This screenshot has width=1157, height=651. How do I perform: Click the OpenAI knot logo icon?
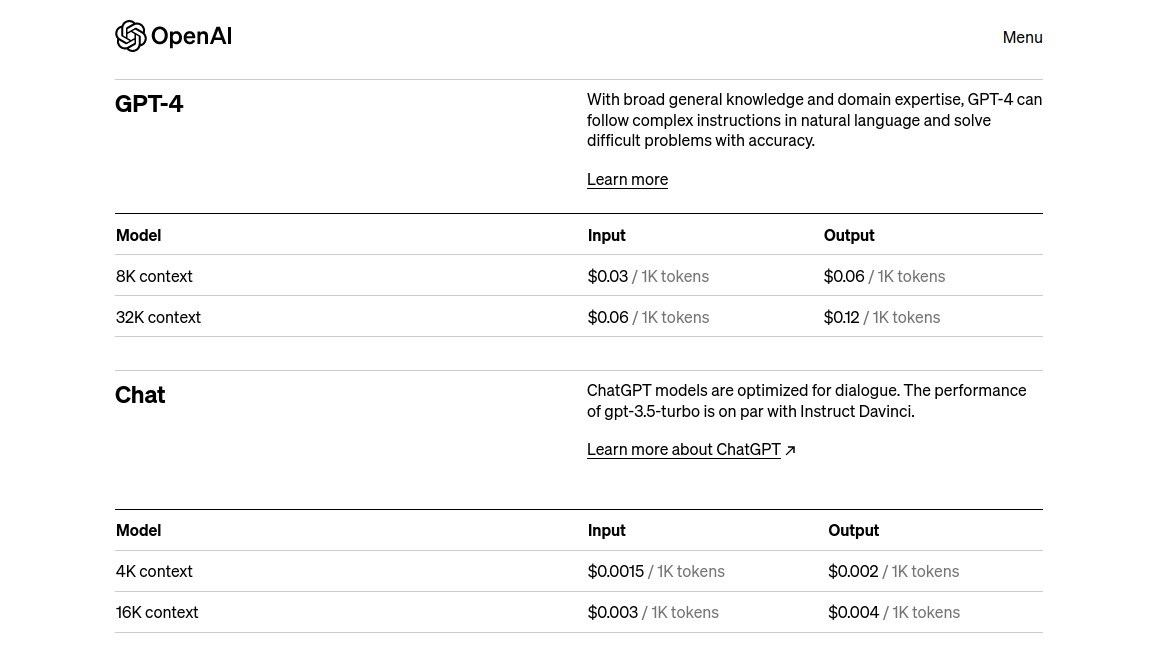(x=131, y=37)
